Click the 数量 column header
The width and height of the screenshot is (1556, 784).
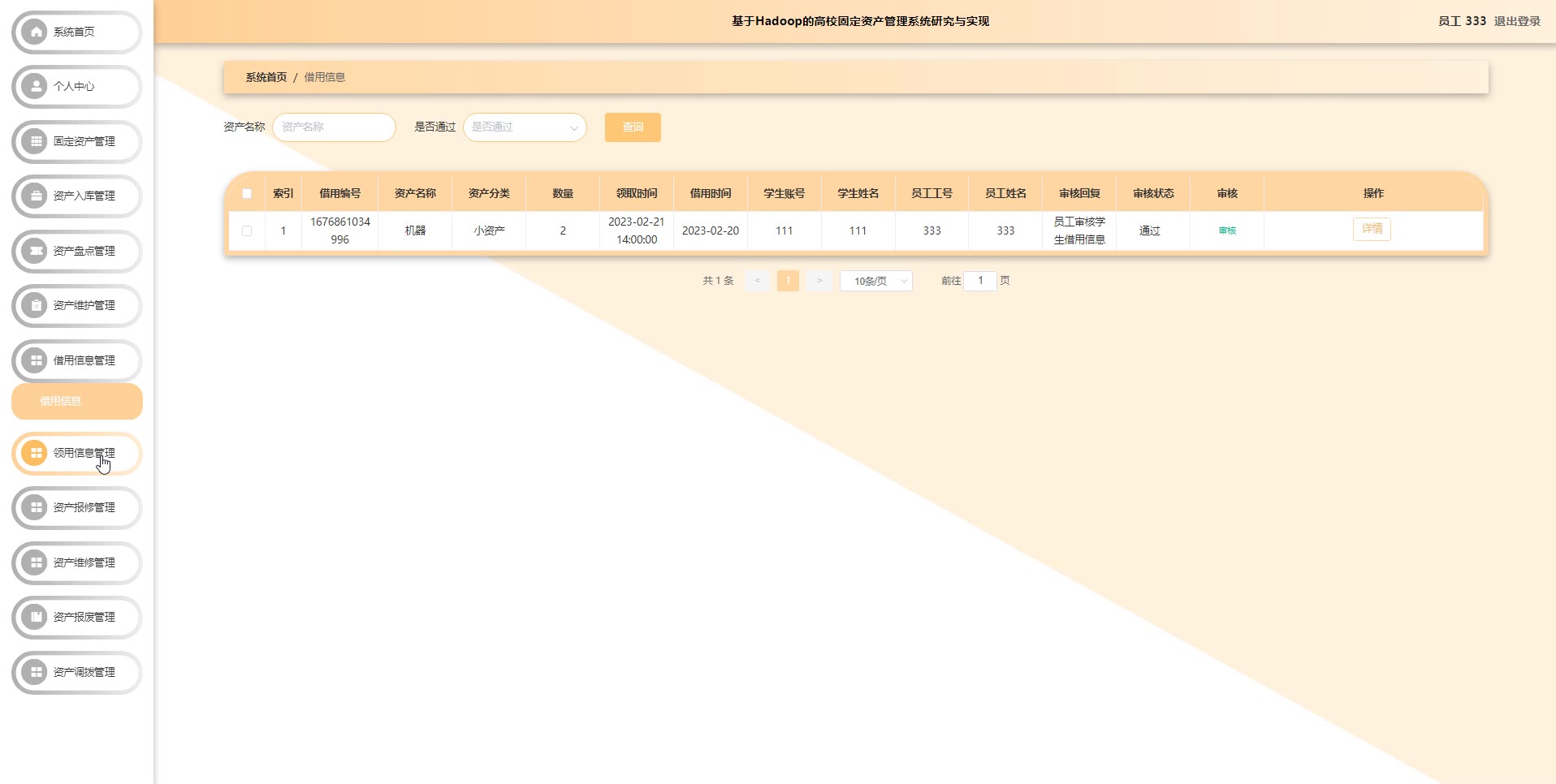pos(563,194)
